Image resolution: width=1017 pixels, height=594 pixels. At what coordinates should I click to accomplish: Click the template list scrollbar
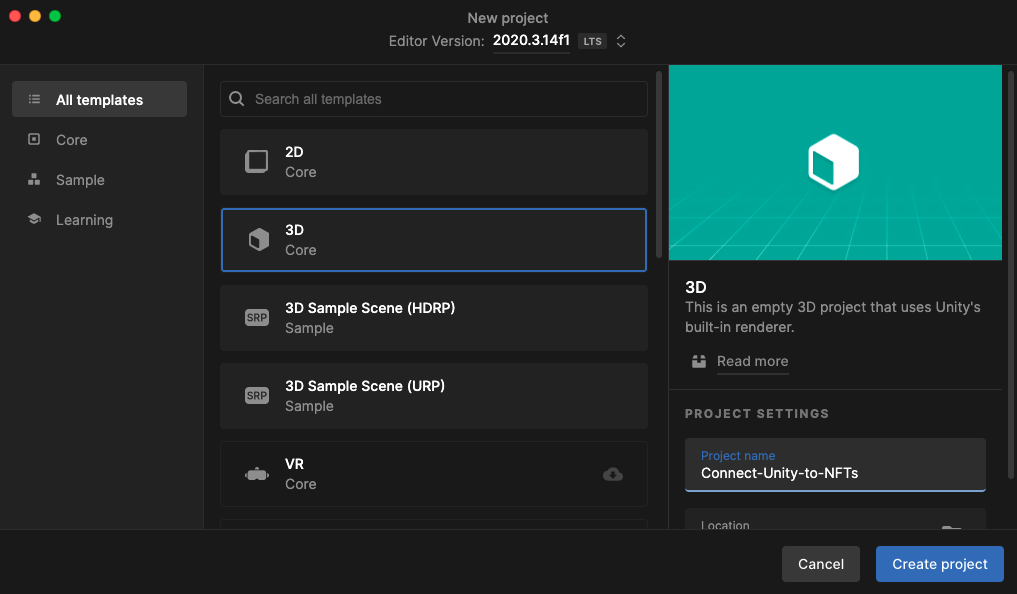pos(659,165)
